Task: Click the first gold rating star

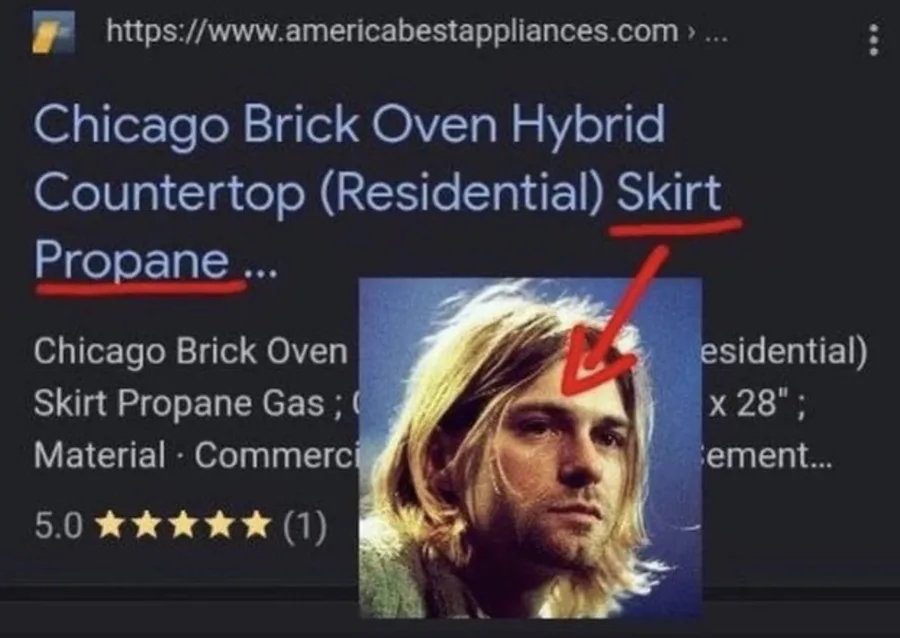Action: [x=110, y=525]
